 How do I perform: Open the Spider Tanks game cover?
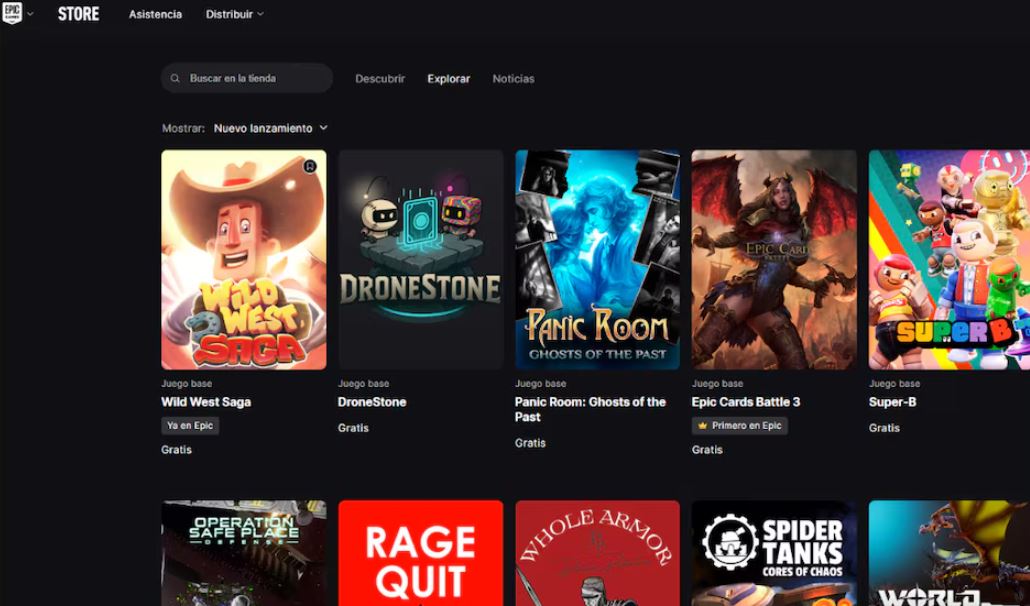(x=774, y=555)
